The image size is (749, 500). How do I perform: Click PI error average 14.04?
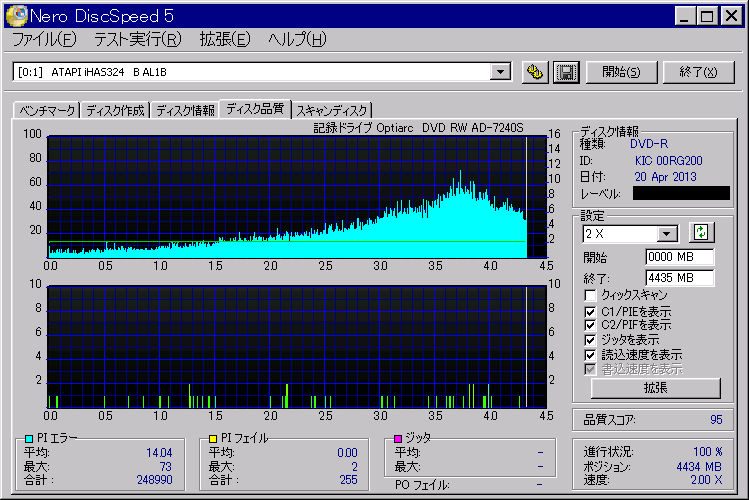[159, 452]
